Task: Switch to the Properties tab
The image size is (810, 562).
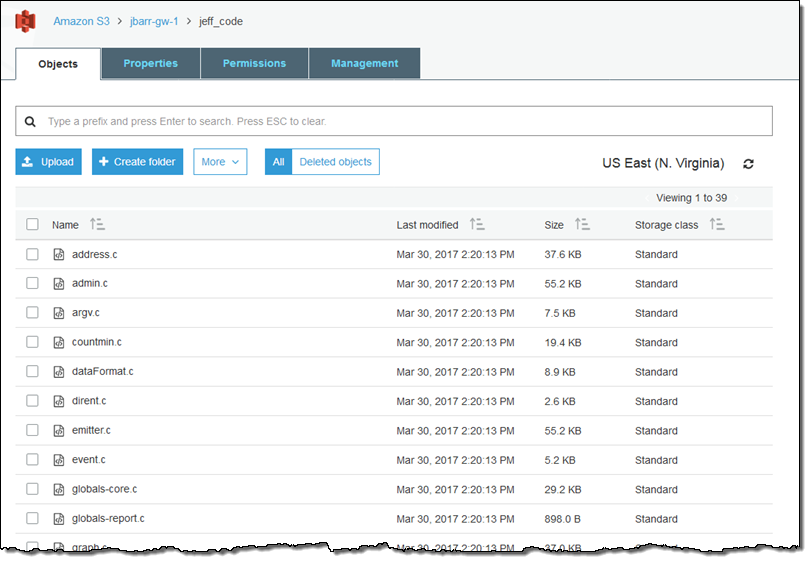Action: 150,63
